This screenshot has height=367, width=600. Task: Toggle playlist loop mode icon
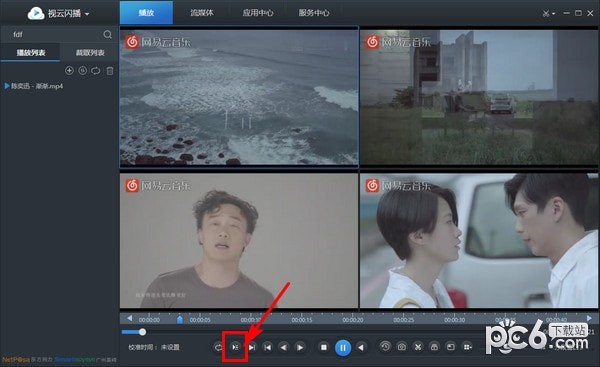coord(96,70)
